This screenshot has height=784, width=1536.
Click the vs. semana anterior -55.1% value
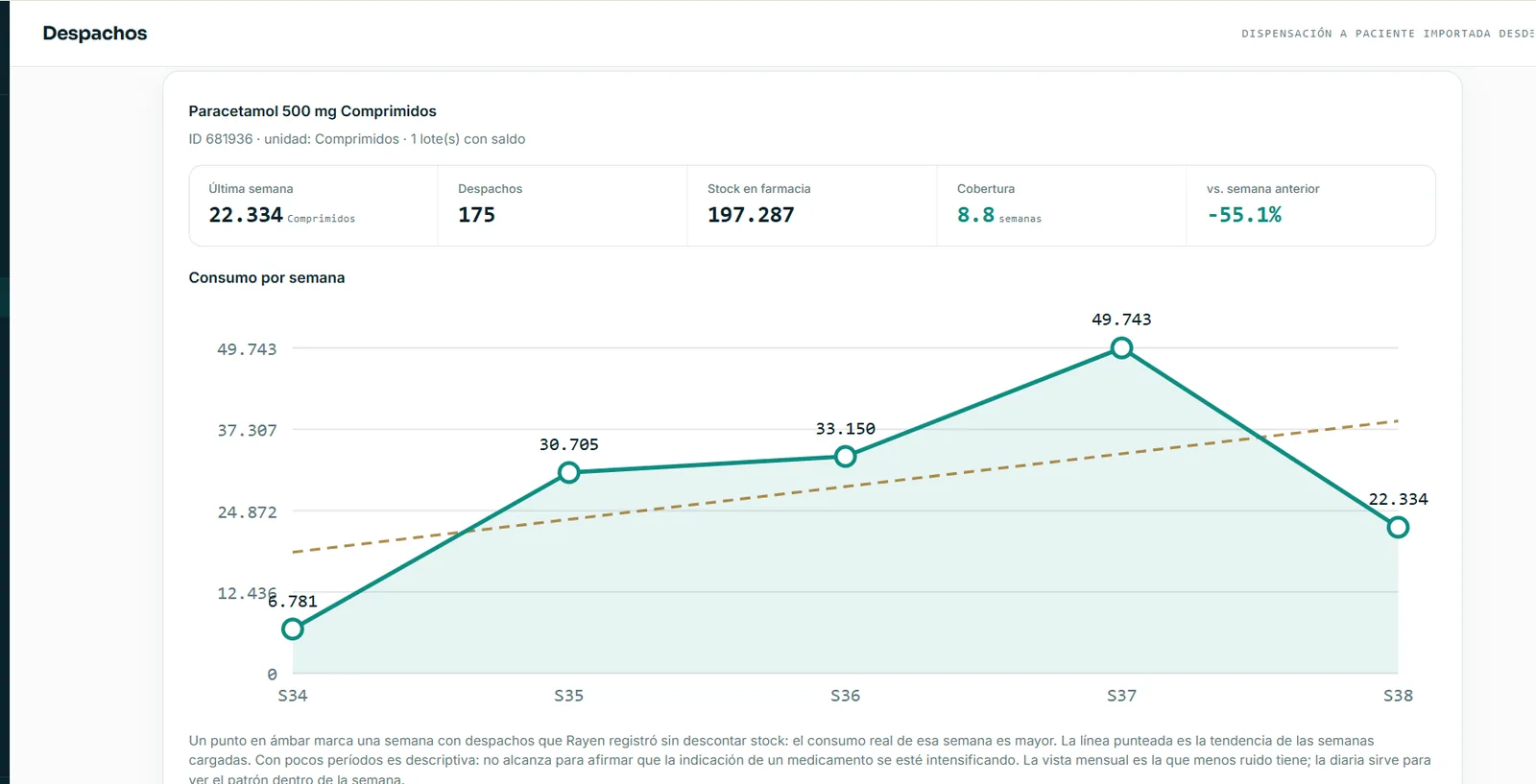[x=1244, y=215]
